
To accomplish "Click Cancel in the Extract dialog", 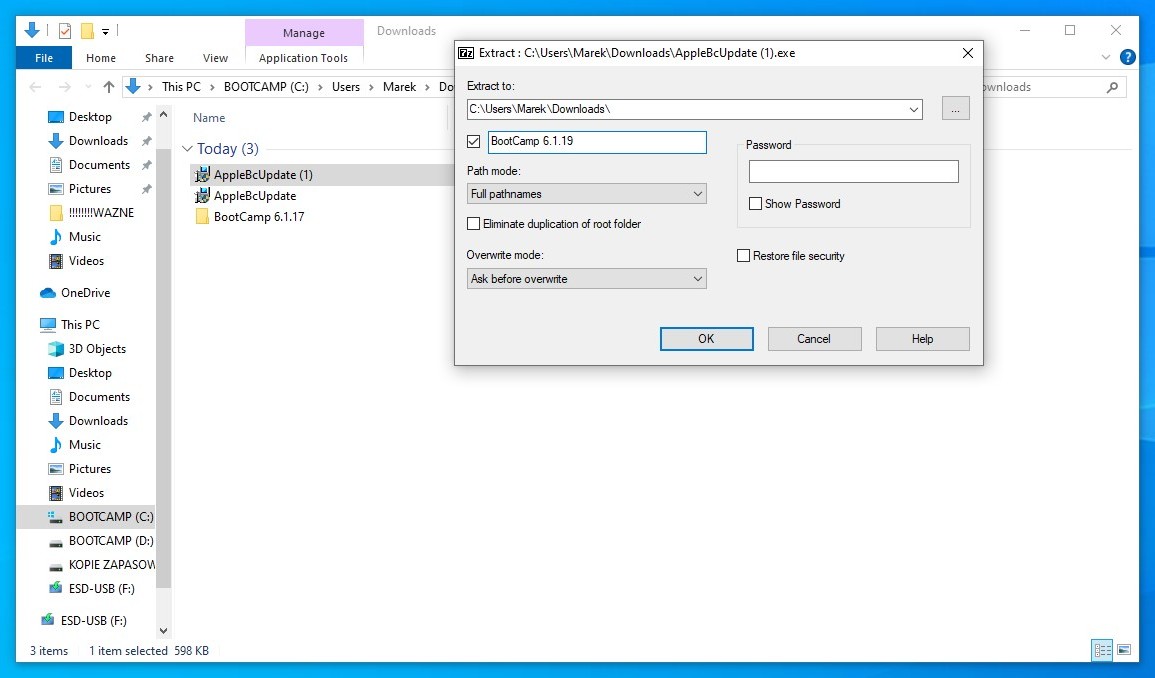I will [x=814, y=339].
